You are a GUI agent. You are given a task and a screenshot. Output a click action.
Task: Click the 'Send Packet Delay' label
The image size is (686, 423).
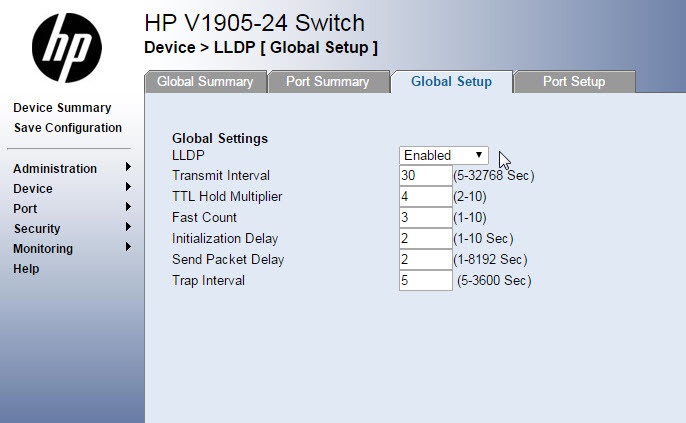[x=228, y=259]
